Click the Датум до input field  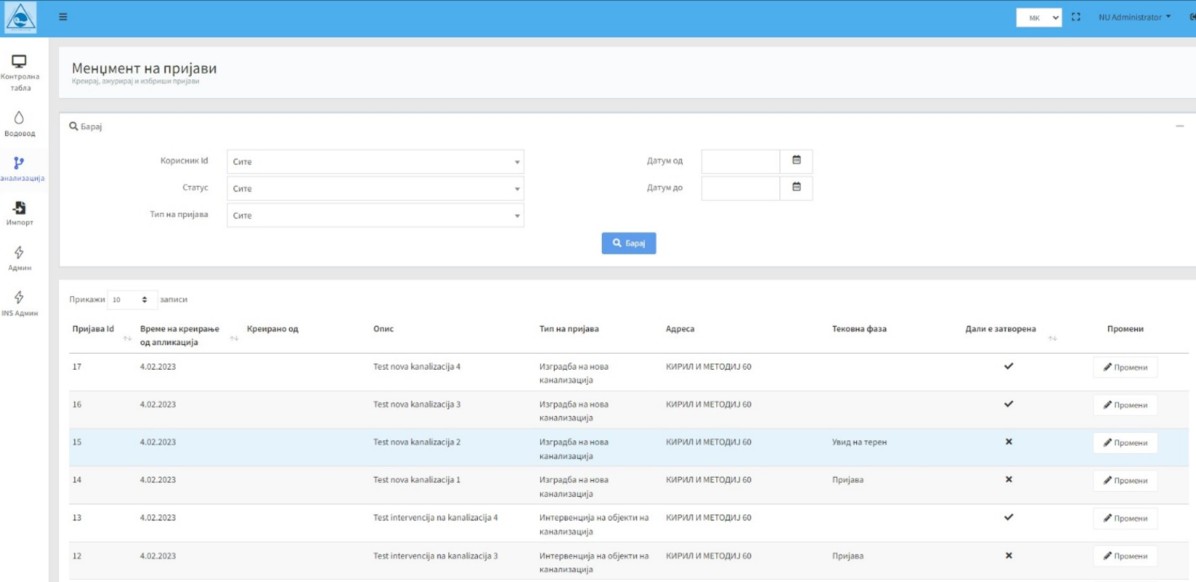point(741,188)
